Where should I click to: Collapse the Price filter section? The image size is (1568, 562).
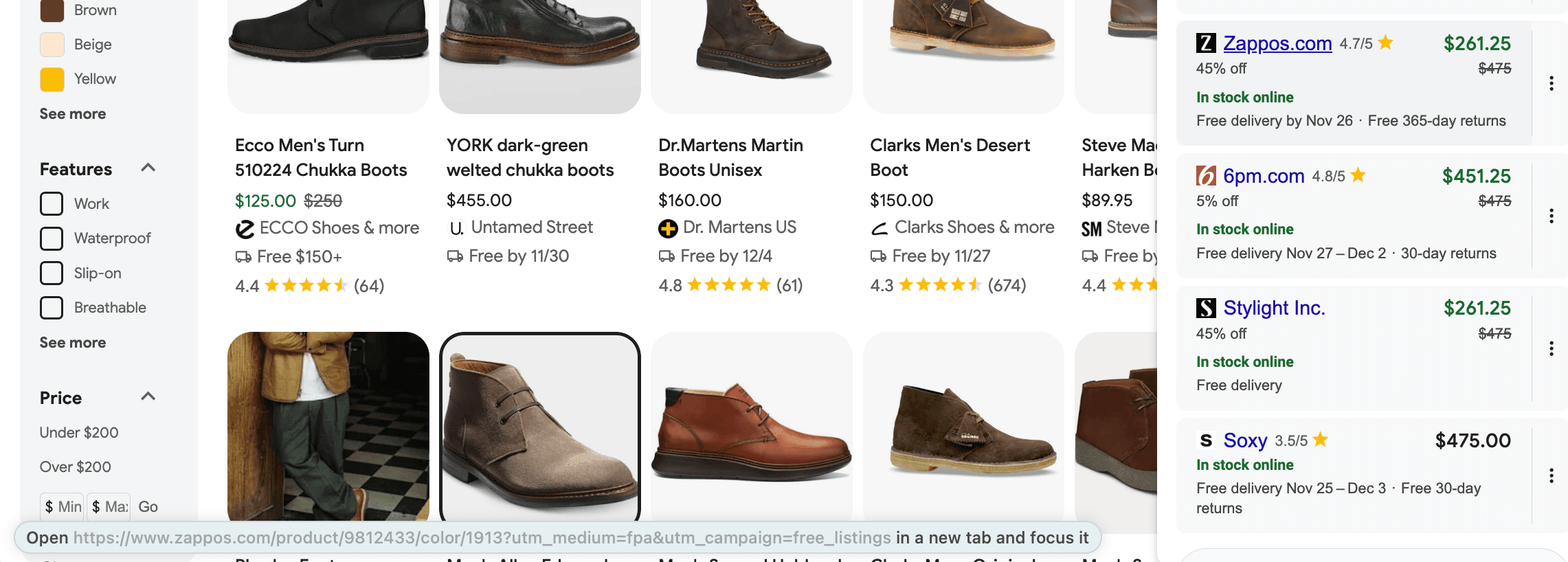[147, 396]
